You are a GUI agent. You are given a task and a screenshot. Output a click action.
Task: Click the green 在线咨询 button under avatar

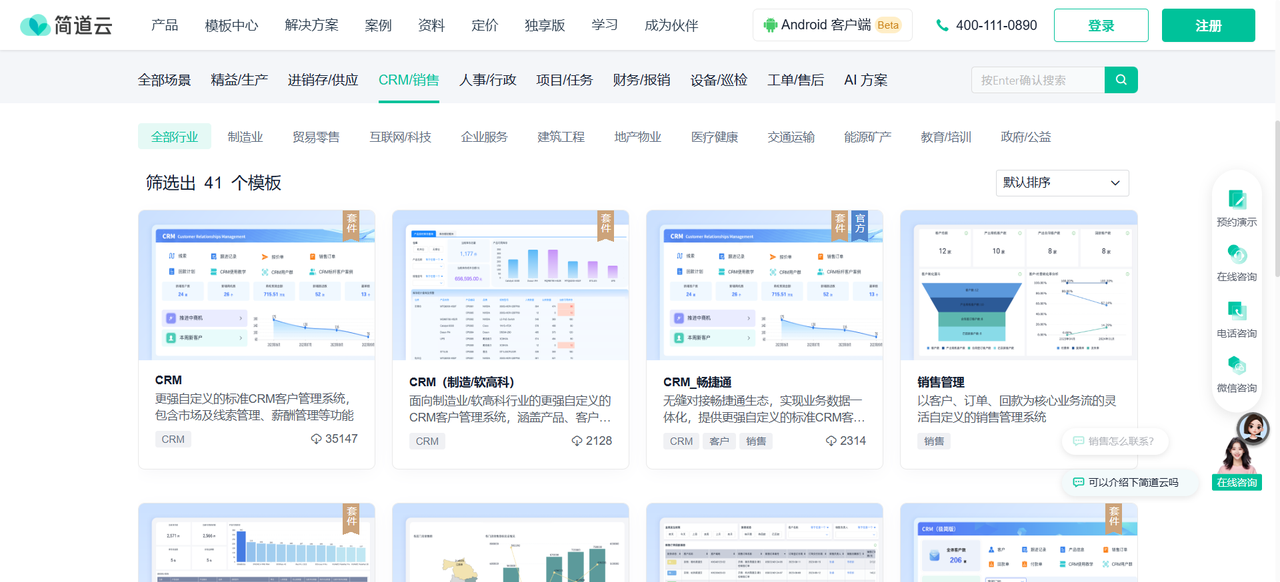pos(1236,482)
